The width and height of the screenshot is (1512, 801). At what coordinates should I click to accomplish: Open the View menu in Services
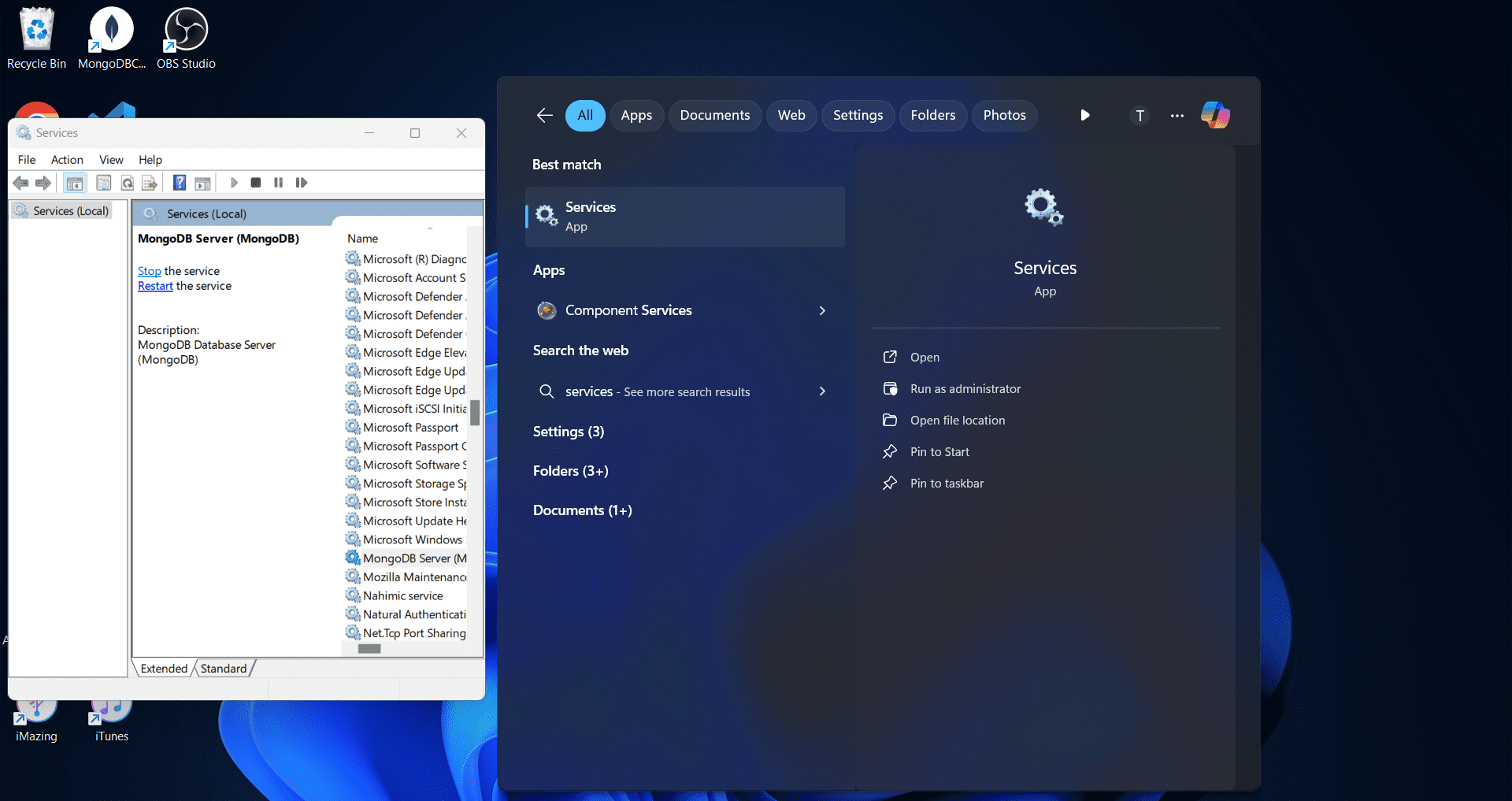click(111, 160)
